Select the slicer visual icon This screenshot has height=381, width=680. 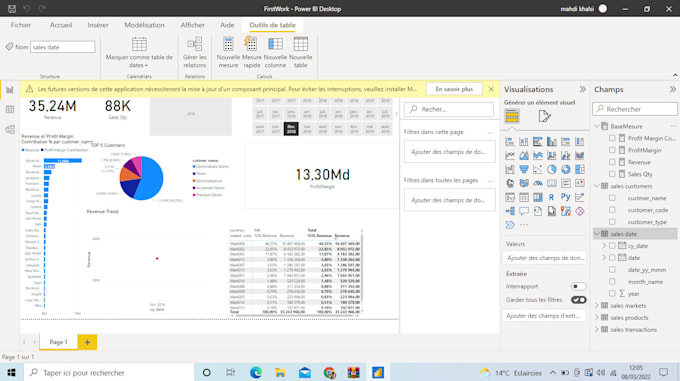[x=510, y=197]
